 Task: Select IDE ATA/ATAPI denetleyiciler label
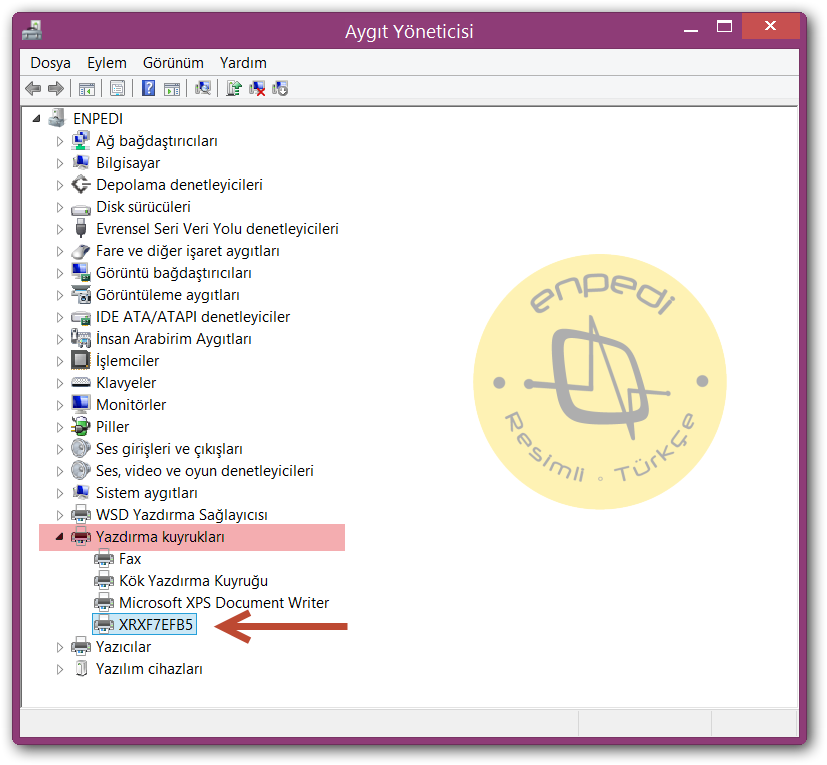[x=193, y=317]
